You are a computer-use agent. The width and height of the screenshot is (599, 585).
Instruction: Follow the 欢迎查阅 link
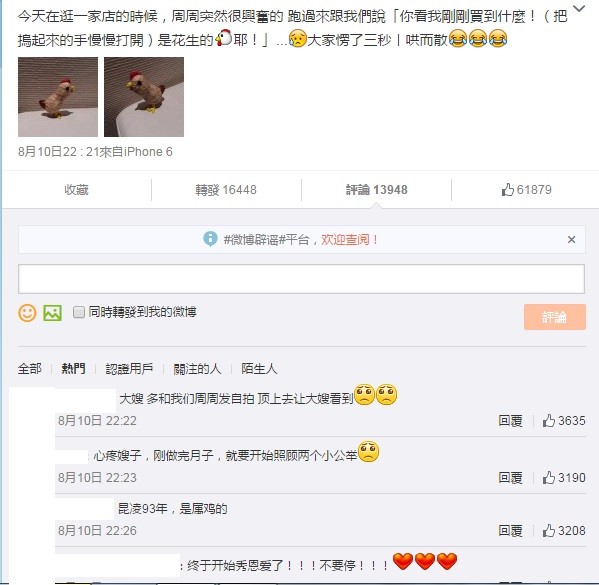(349, 240)
